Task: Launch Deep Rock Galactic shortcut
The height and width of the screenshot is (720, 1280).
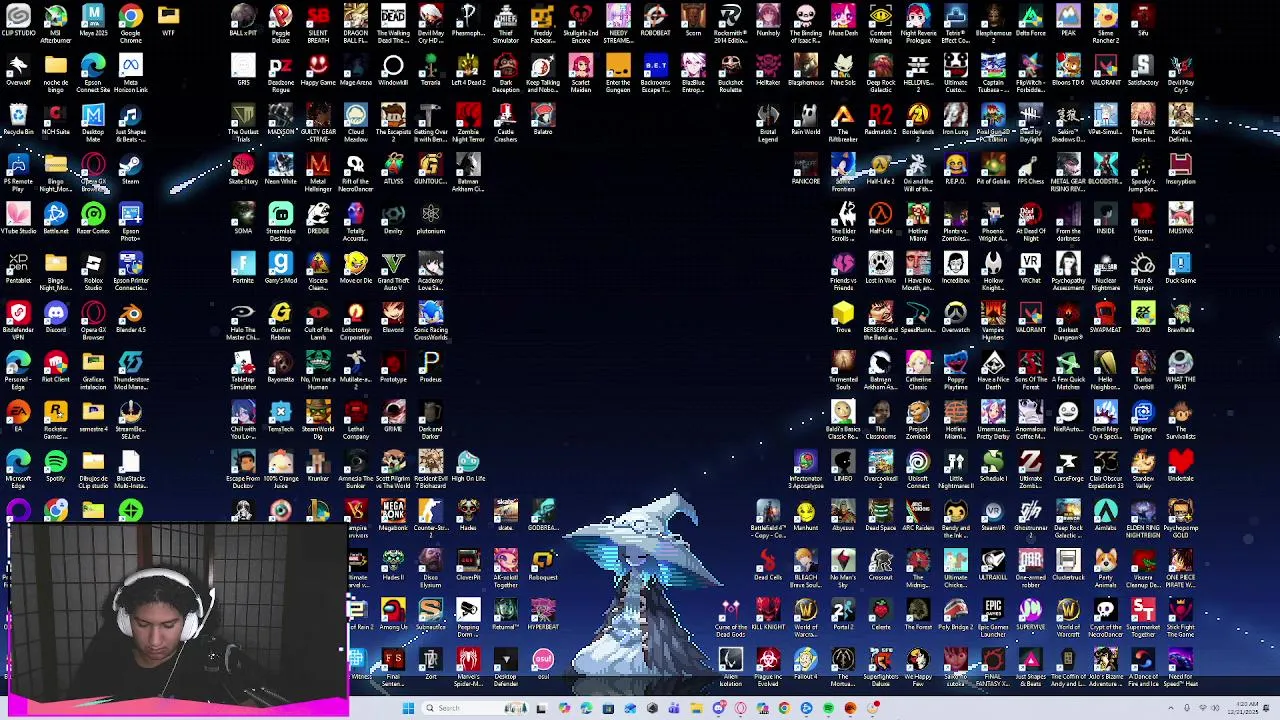Action: pos(881,74)
